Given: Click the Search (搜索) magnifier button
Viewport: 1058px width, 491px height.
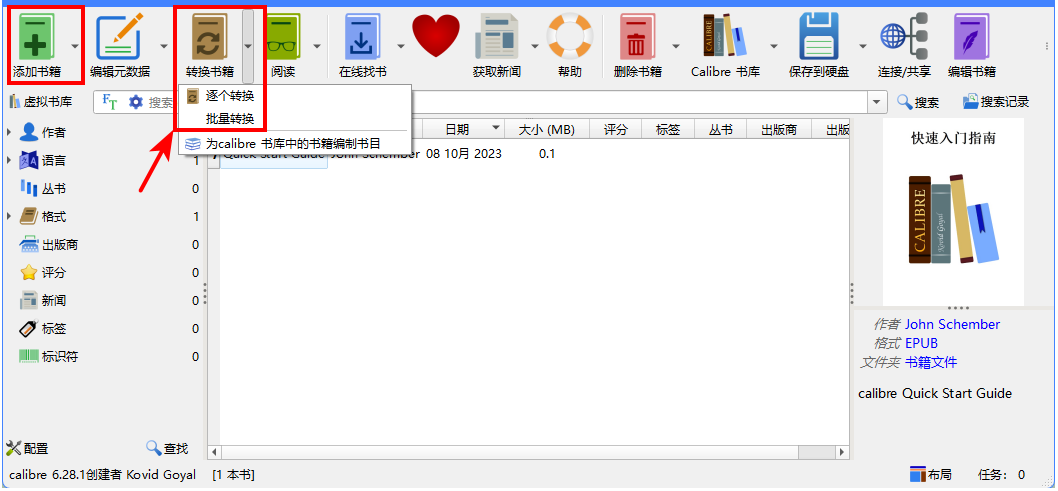Looking at the screenshot, I should [918, 102].
